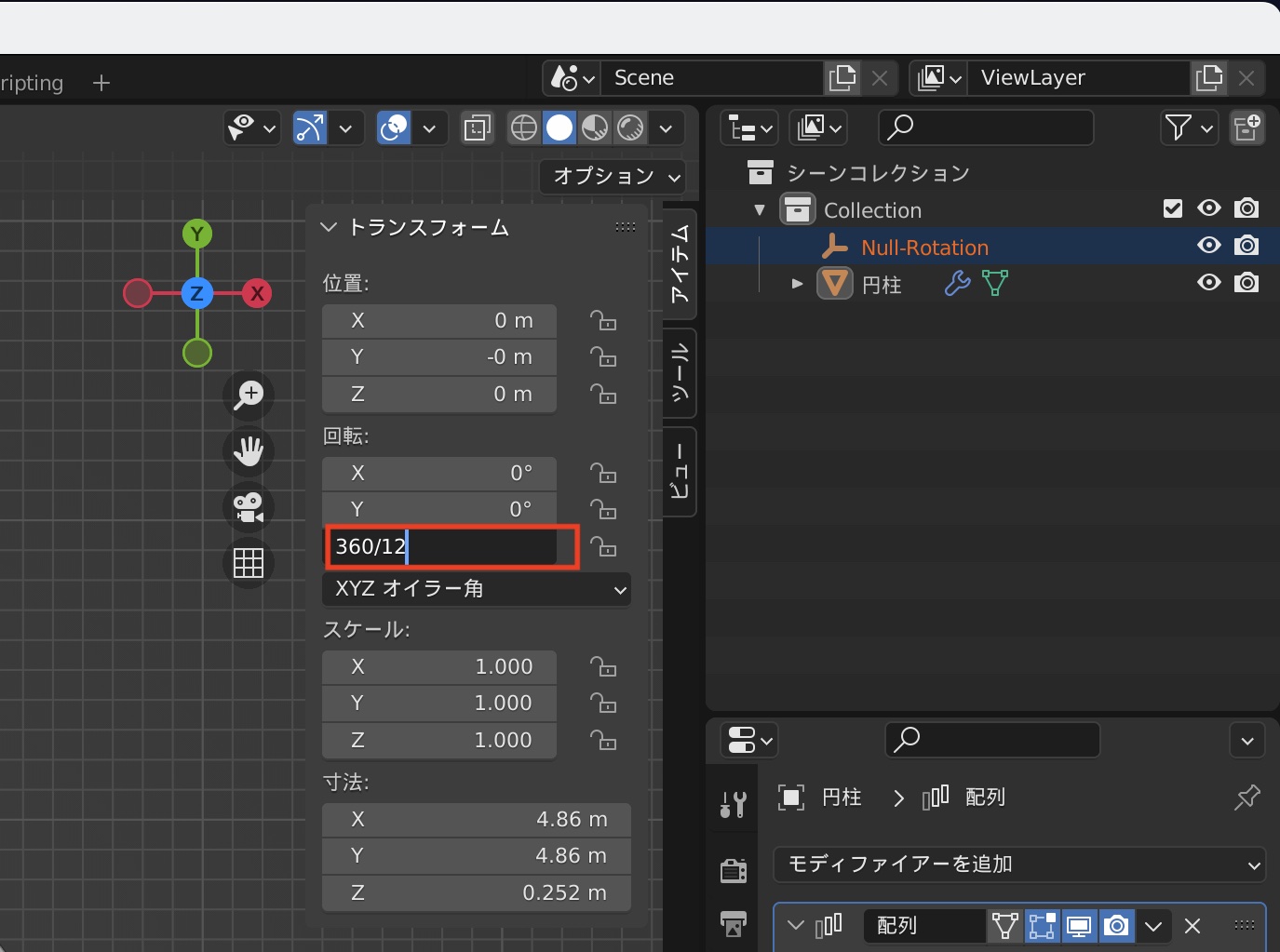Toggle the lock for rotation Z
The width and height of the screenshot is (1280, 952).
click(603, 547)
